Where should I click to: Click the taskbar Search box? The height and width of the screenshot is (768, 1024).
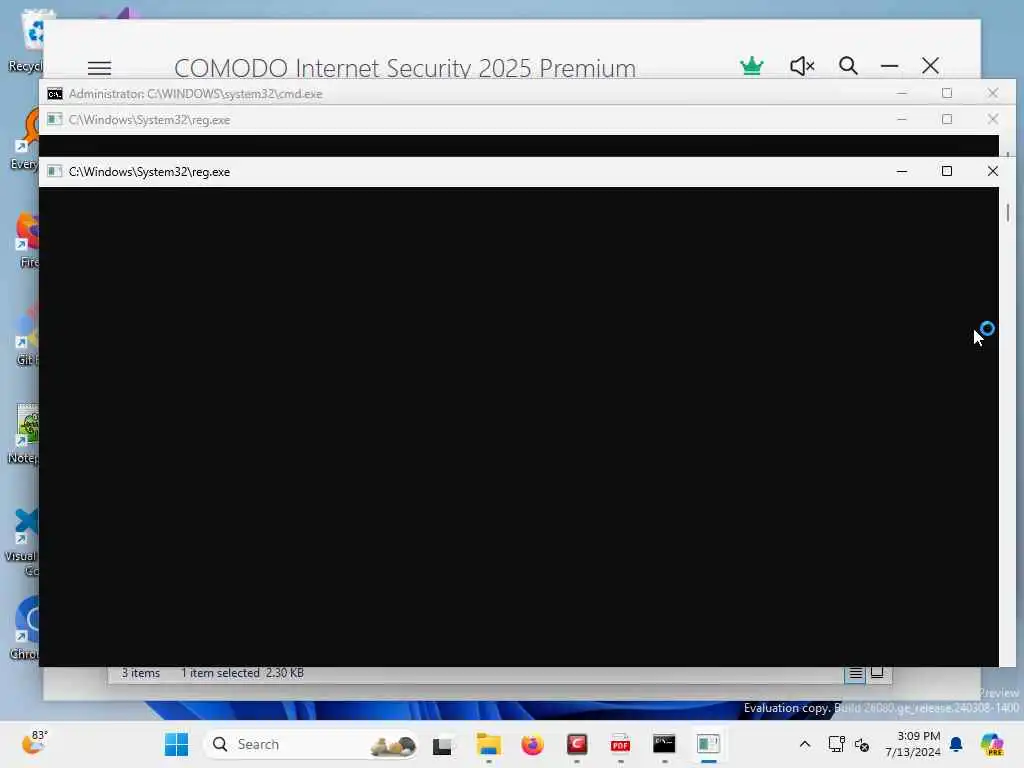311,744
